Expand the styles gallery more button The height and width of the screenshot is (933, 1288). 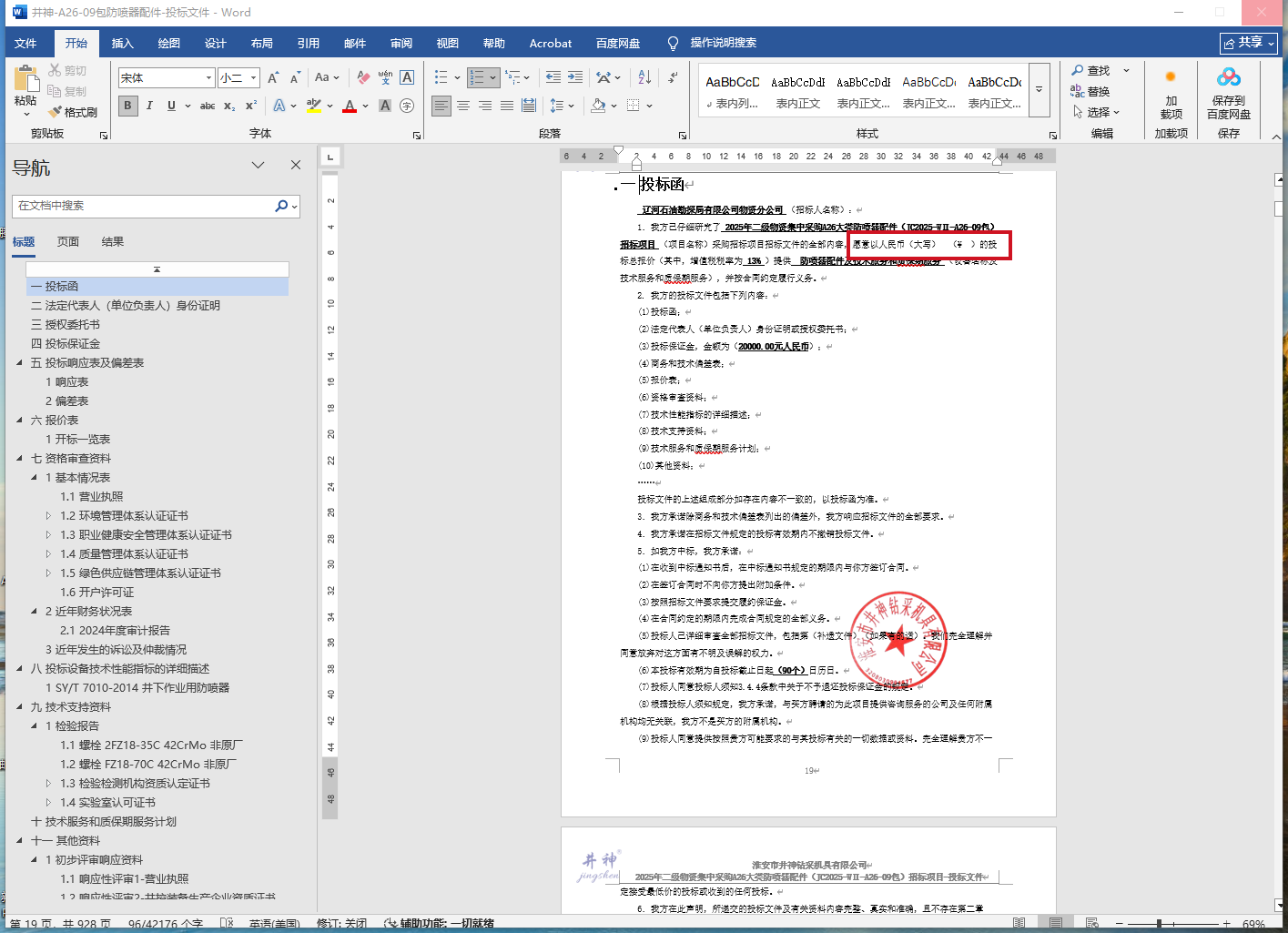click(1039, 90)
